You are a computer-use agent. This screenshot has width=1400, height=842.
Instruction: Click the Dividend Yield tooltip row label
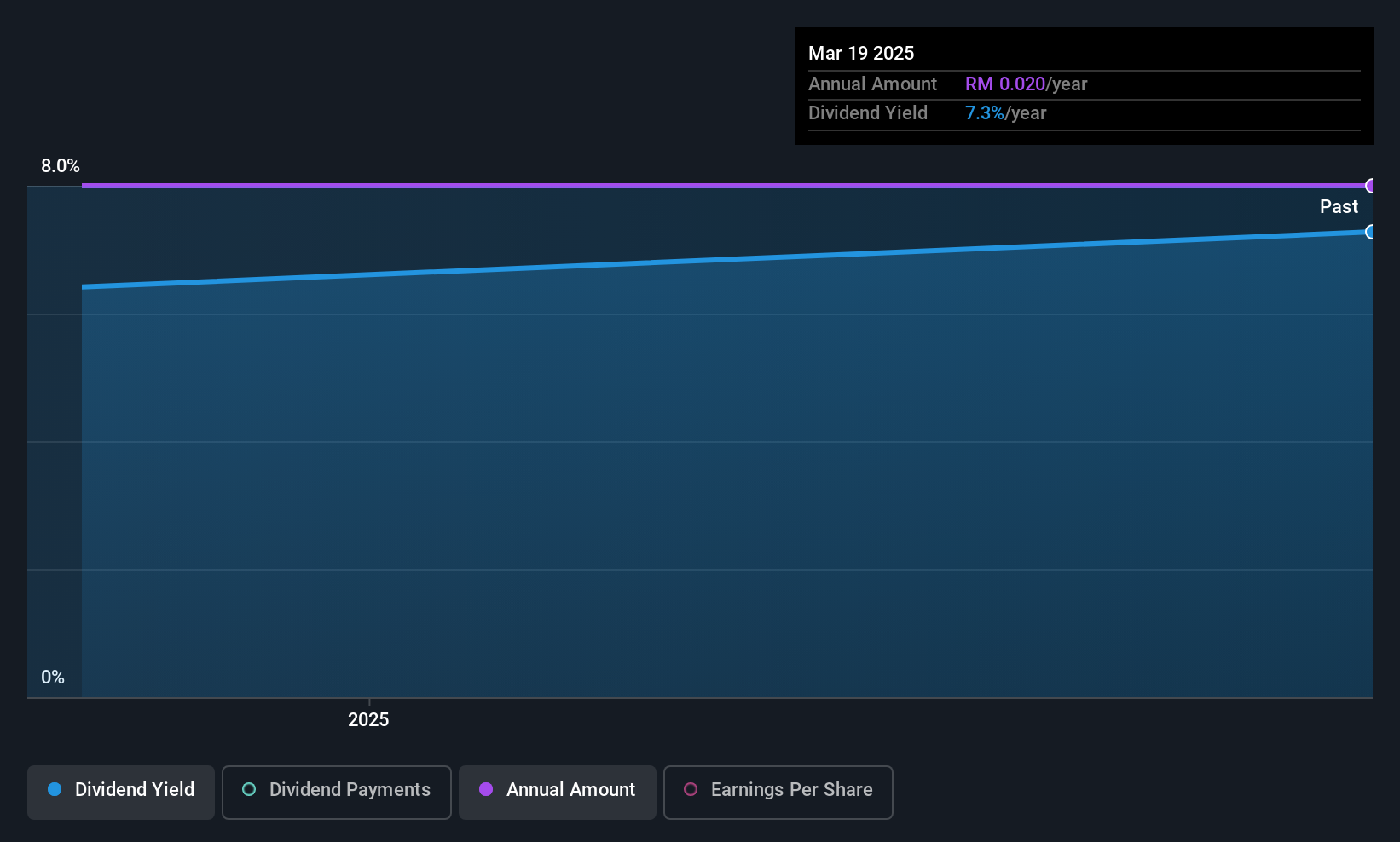click(868, 112)
